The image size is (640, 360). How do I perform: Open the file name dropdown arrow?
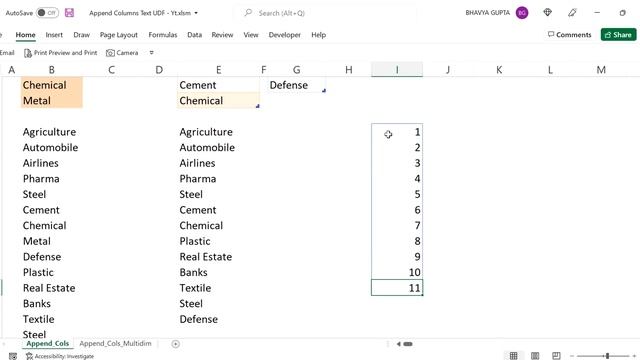196,13
